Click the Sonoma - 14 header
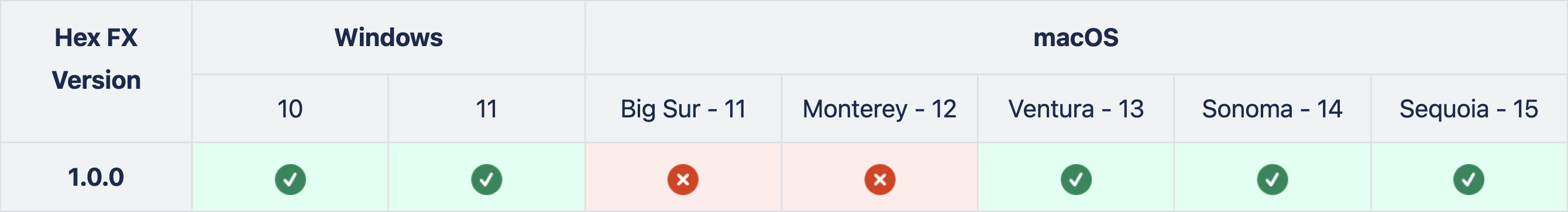 click(1272, 109)
